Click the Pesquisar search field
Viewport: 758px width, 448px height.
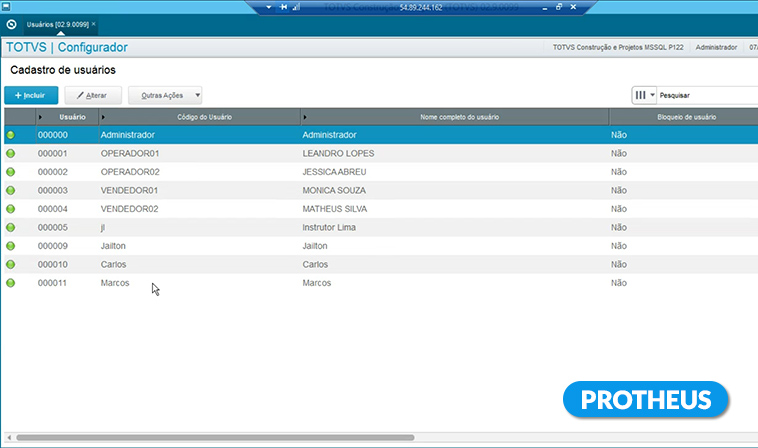click(705, 95)
